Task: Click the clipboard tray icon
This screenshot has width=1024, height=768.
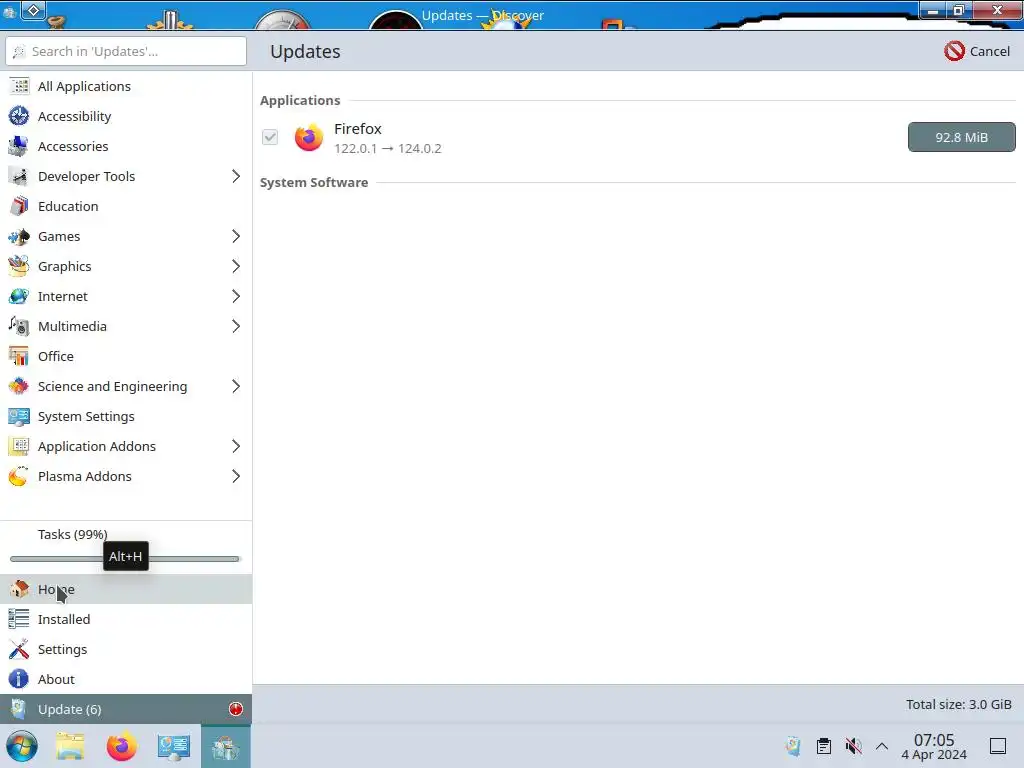Action: pos(824,746)
